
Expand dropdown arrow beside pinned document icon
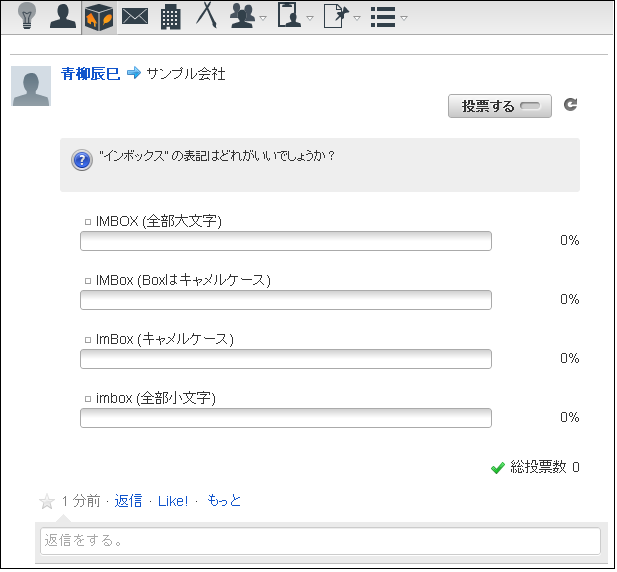pyautogui.click(x=357, y=18)
